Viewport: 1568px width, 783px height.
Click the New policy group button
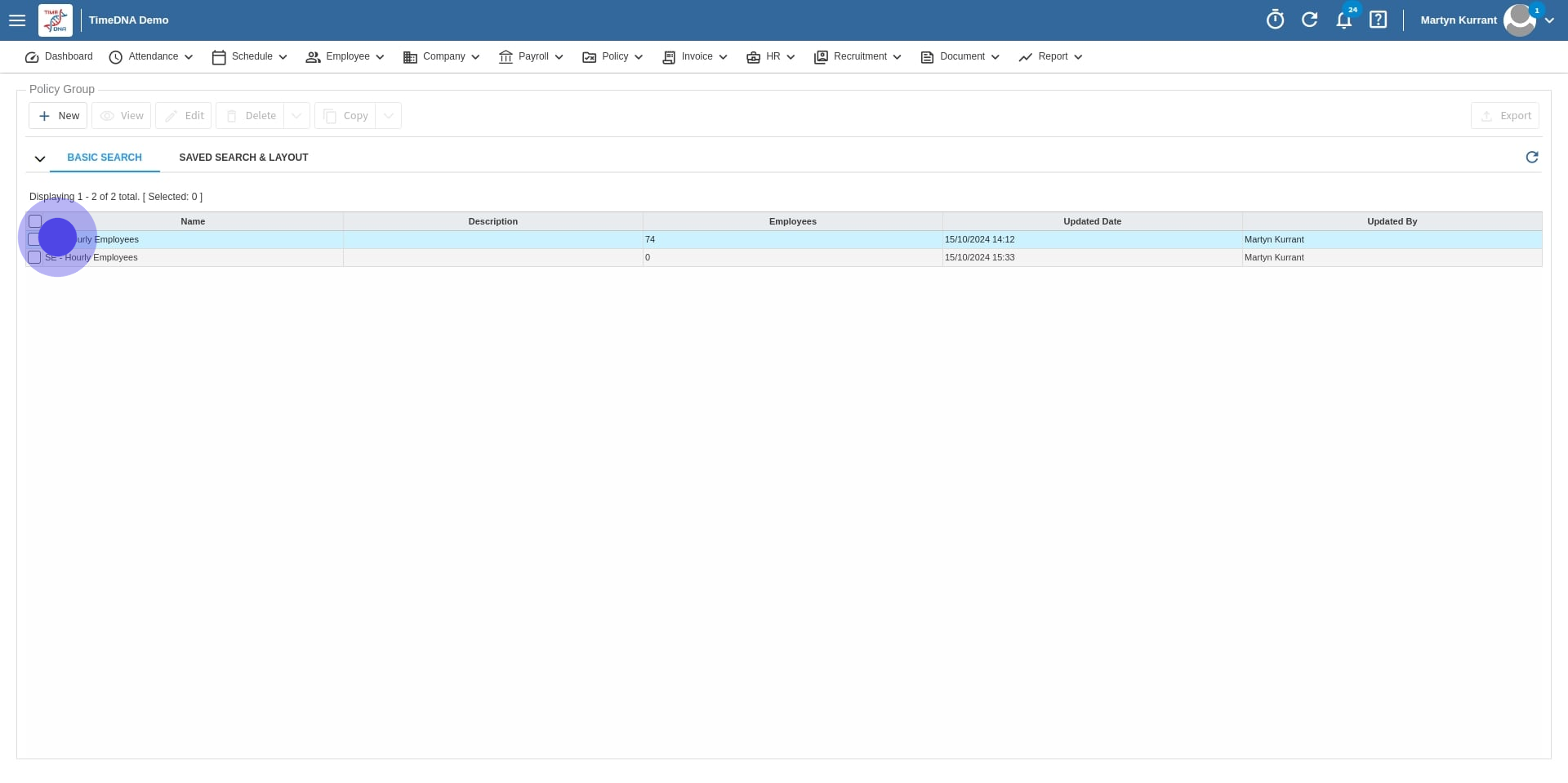pos(58,116)
